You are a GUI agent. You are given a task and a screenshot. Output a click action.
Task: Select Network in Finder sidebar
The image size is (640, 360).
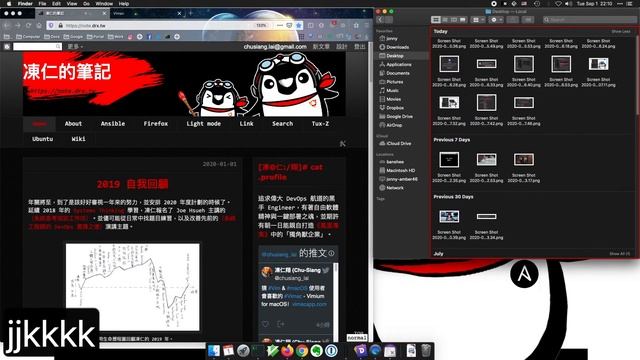point(395,188)
